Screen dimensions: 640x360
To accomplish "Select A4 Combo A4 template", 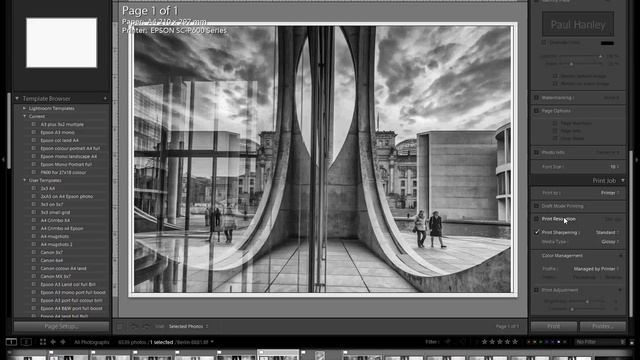I will (55, 220).
